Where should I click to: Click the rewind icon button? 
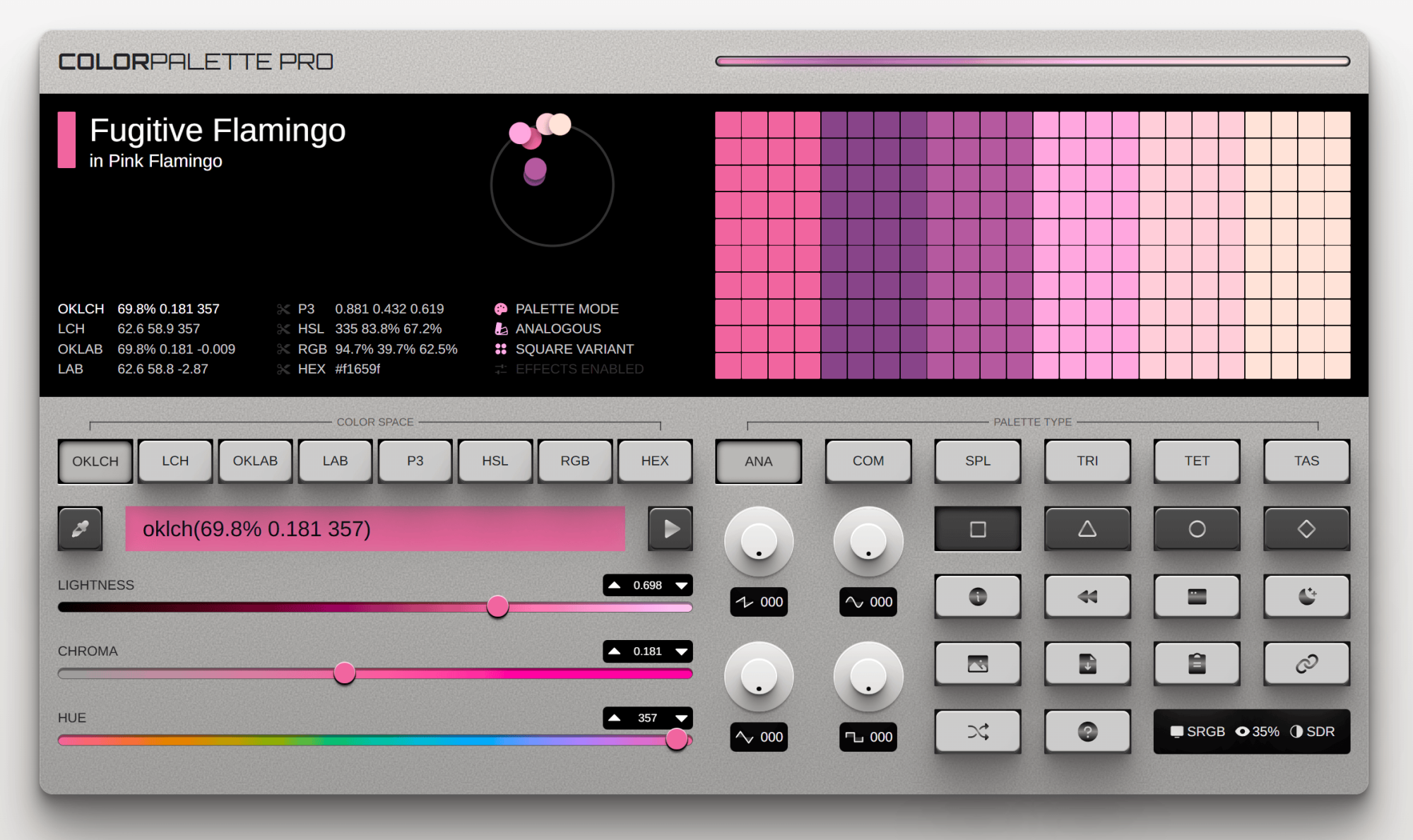[1087, 596]
